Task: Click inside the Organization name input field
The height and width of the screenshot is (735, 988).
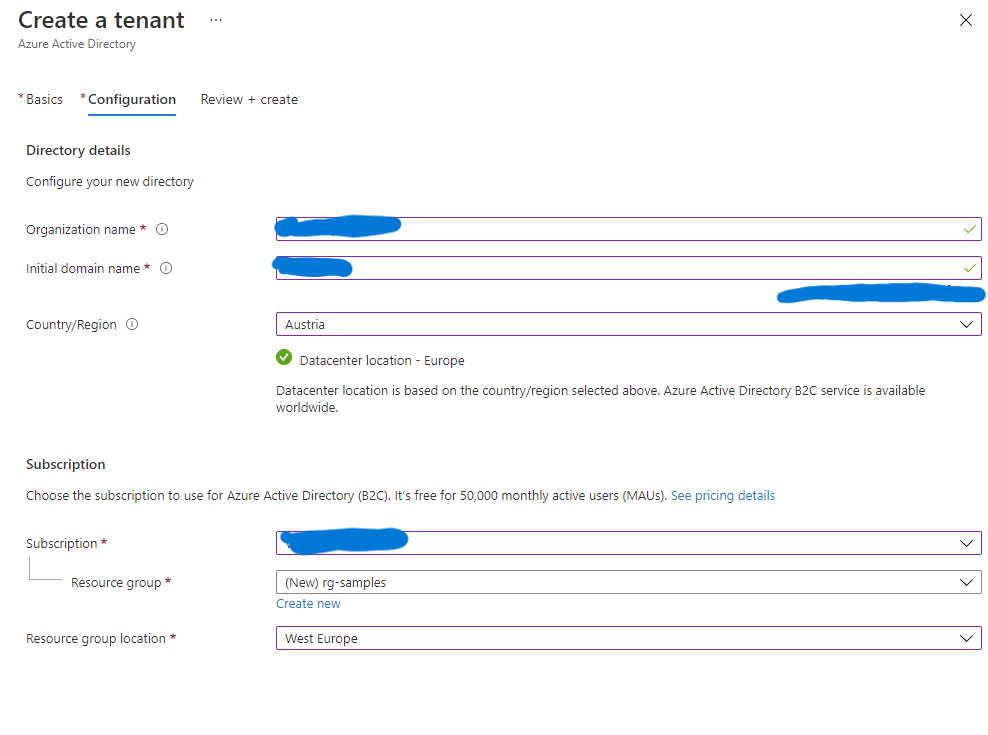Action: pyautogui.click(x=600, y=229)
